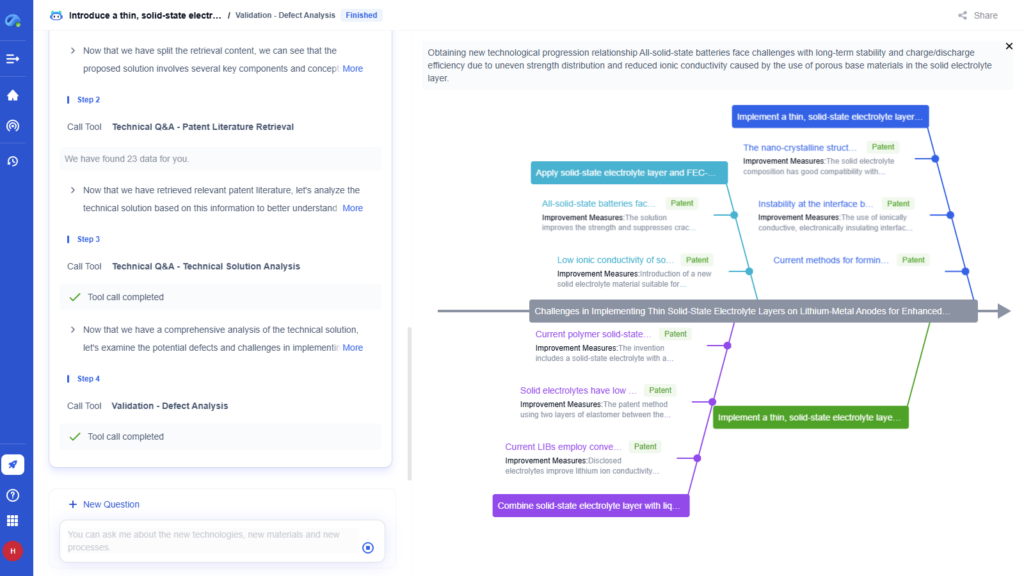
Task: Expand the chevron beside 'split the retrieval content'
Action: [73, 50]
